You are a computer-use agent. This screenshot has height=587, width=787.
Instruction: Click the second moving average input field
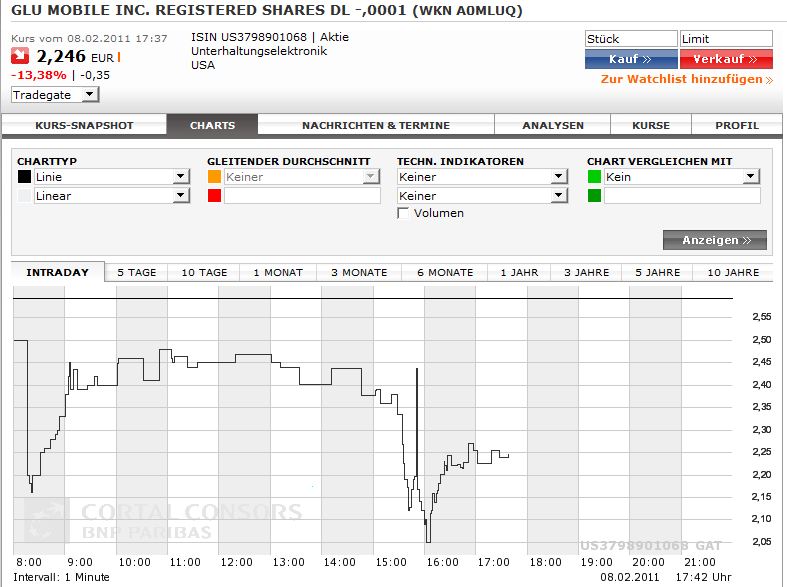[x=302, y=196]
